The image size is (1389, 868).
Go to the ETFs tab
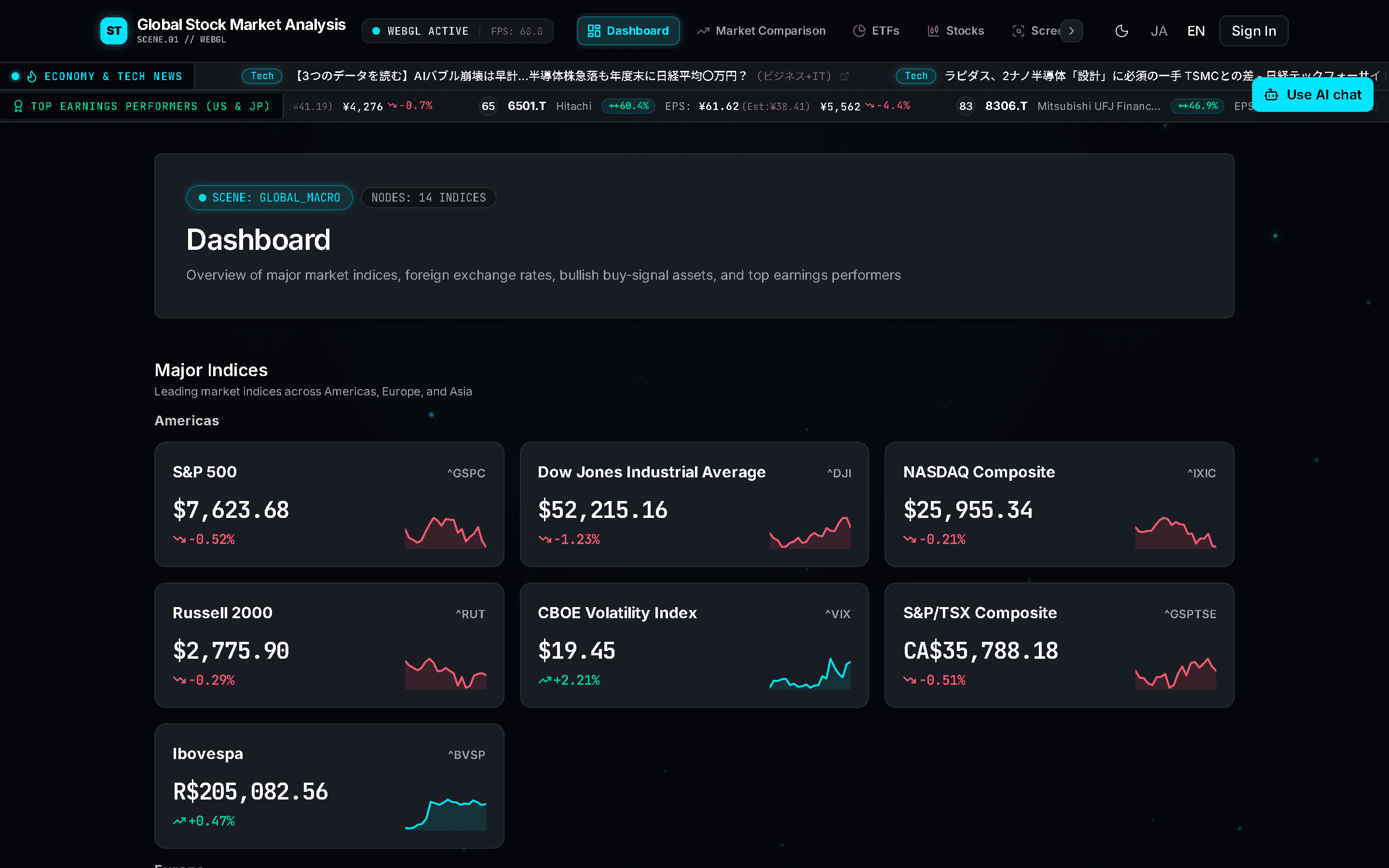(x=876, y=31)
